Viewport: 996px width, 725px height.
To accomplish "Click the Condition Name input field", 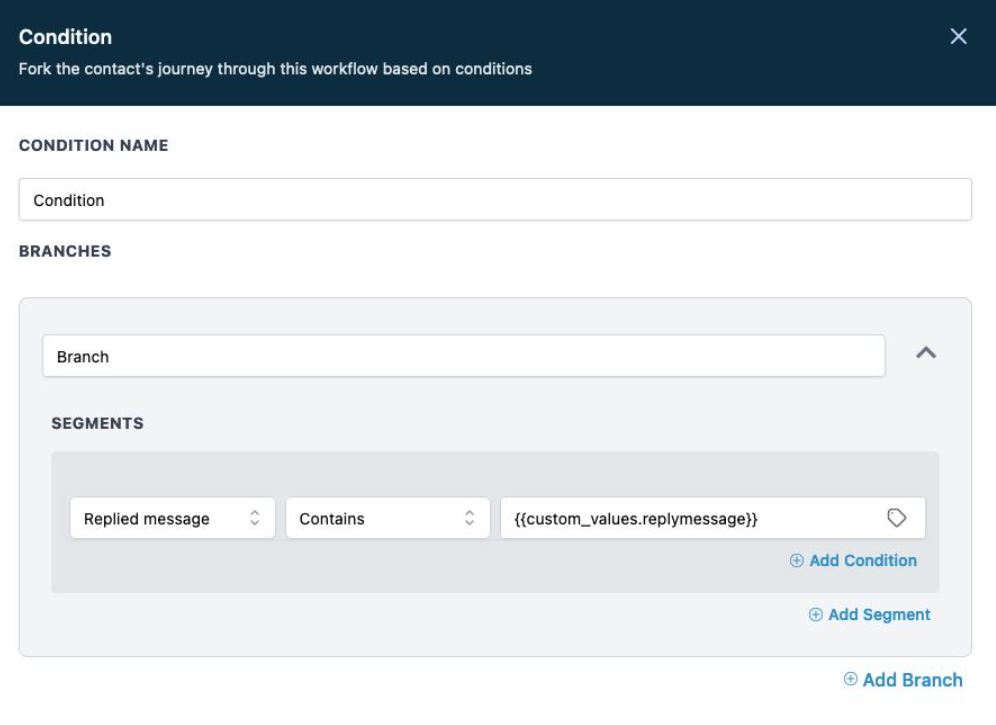I will [x=495, y=200].
